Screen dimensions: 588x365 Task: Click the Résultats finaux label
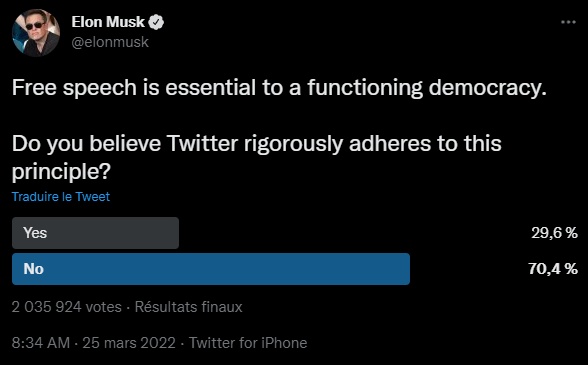point(189,307)
